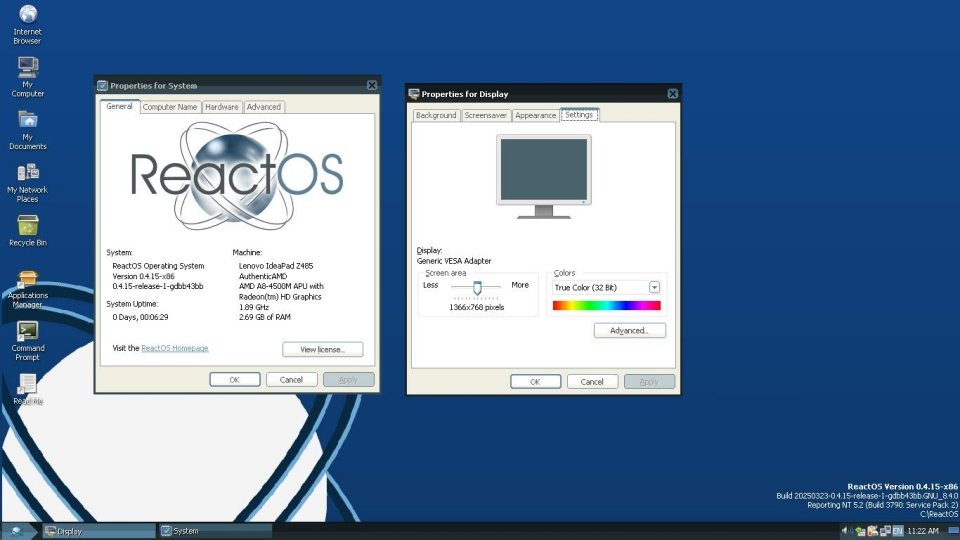Screen dimensions: 960x540
Task: Click Cancel in Properties for System
Action: pyautogui.click(x=291, y=380)
